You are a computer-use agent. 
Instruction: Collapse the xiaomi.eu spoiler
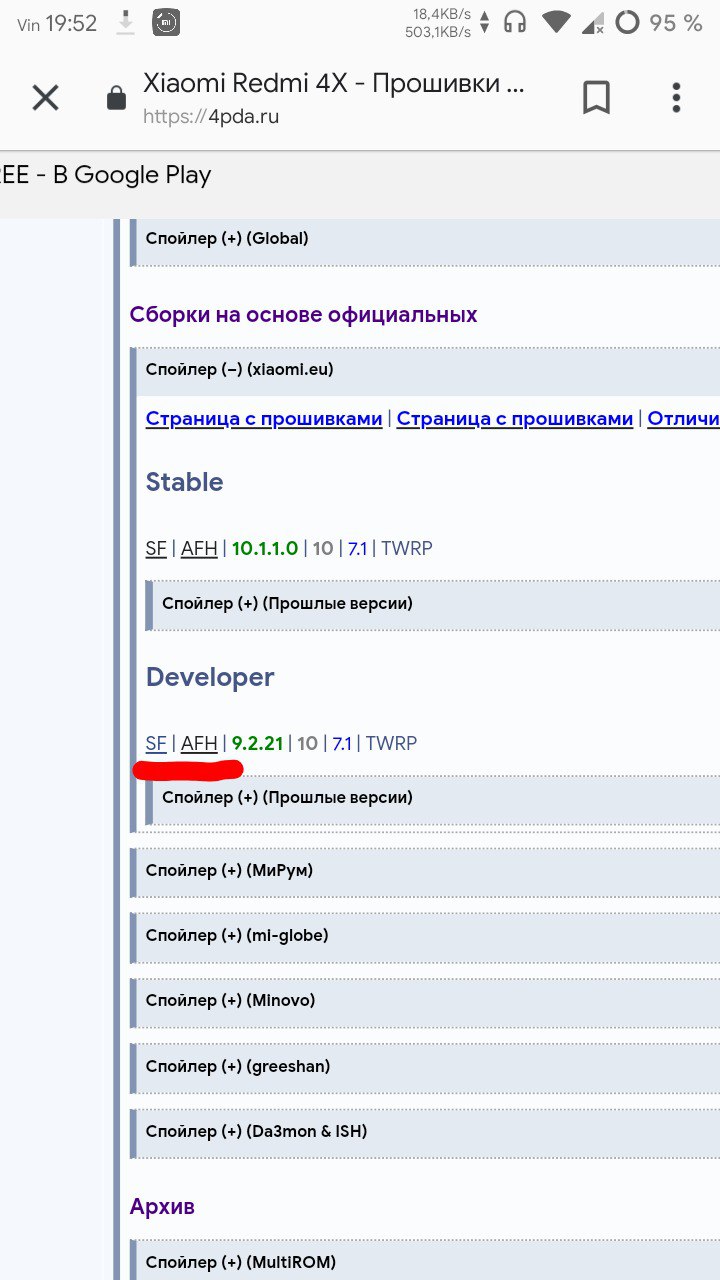[426, 369]
